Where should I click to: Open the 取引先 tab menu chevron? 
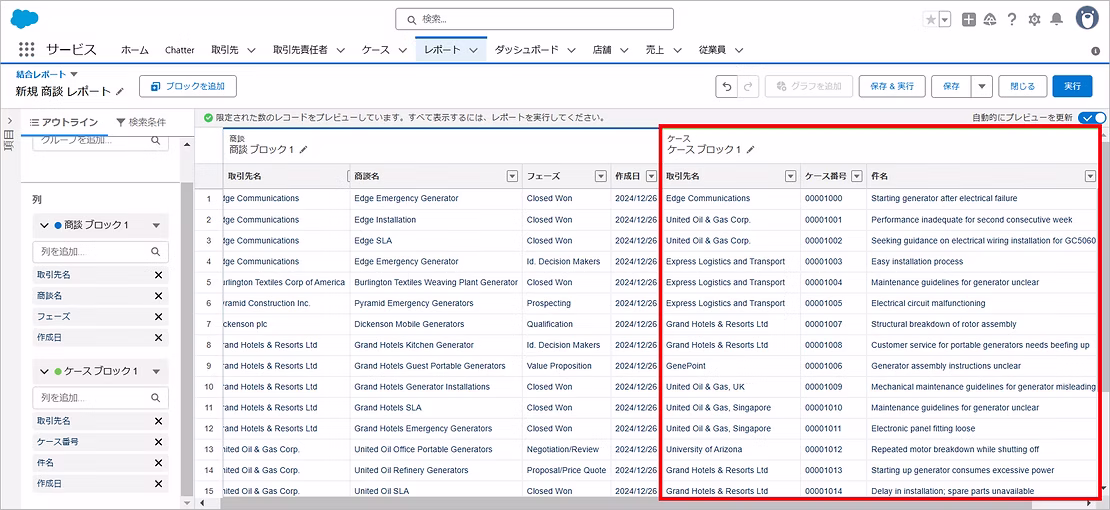(x=251, y=50)
